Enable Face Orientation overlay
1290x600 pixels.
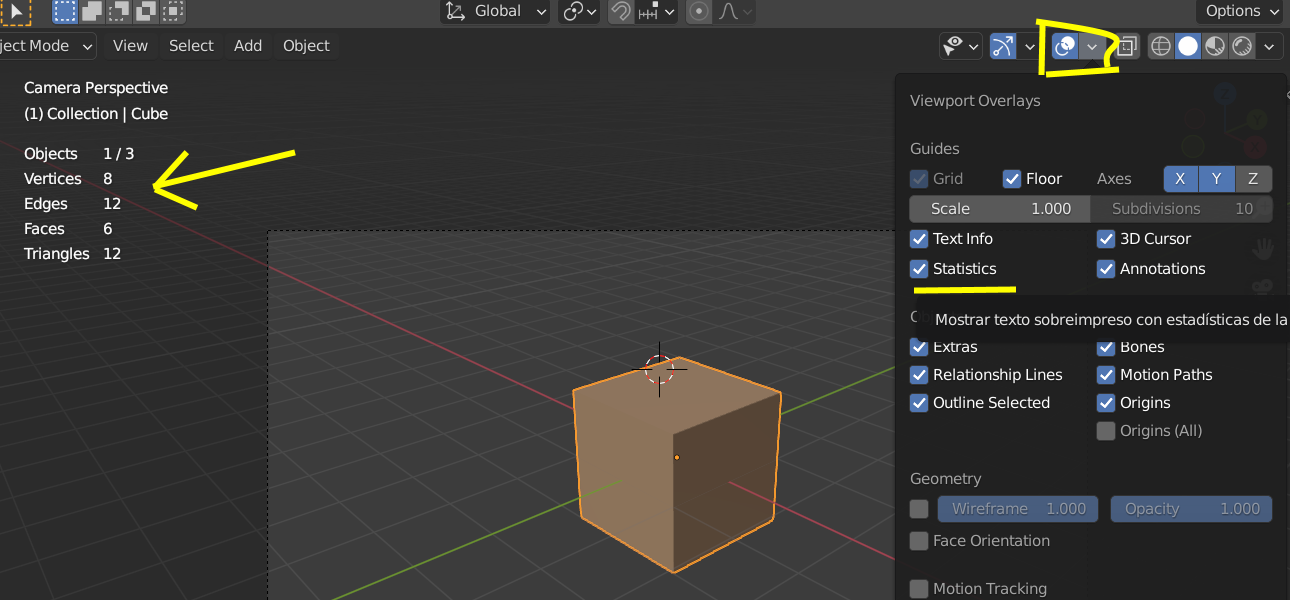tap(919, 540)
